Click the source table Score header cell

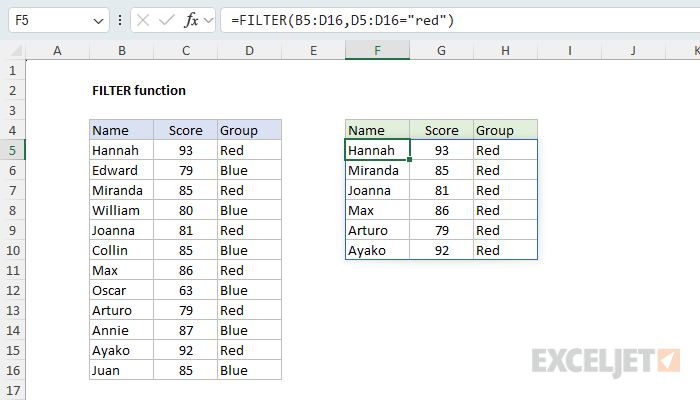tap(186, 130)
